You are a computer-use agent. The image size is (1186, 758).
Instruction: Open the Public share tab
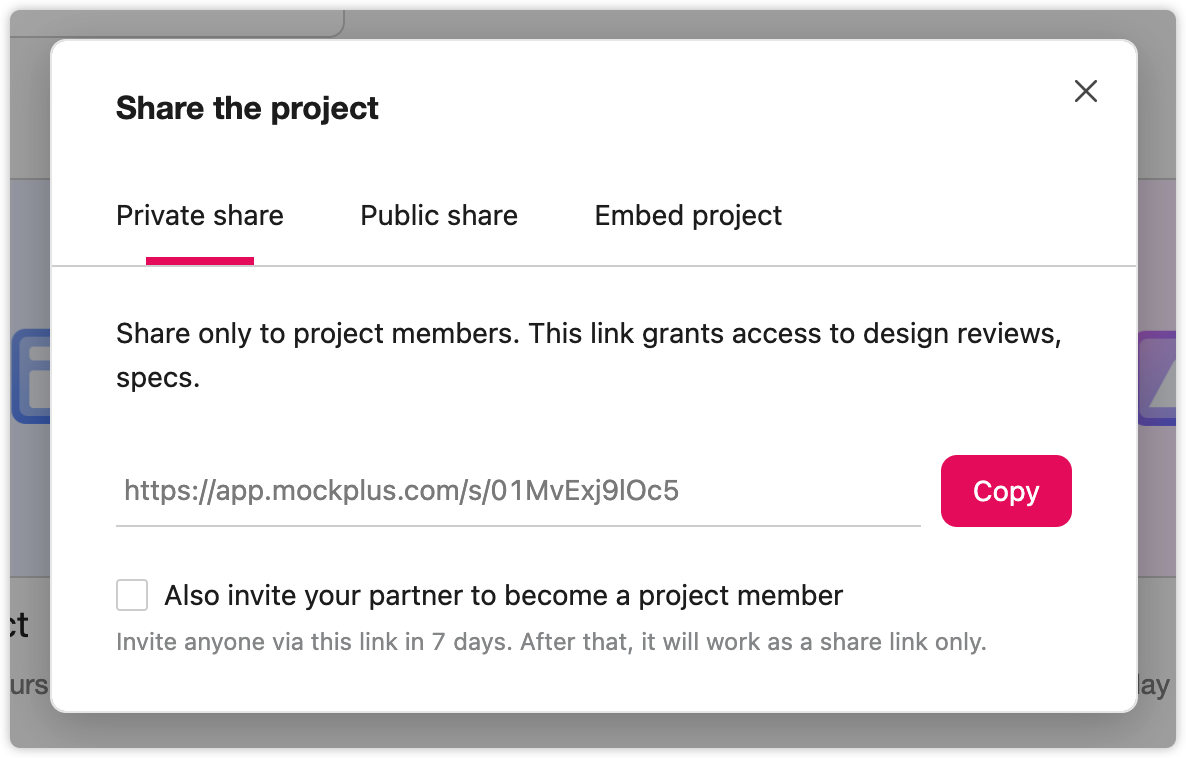click(439, 216)
